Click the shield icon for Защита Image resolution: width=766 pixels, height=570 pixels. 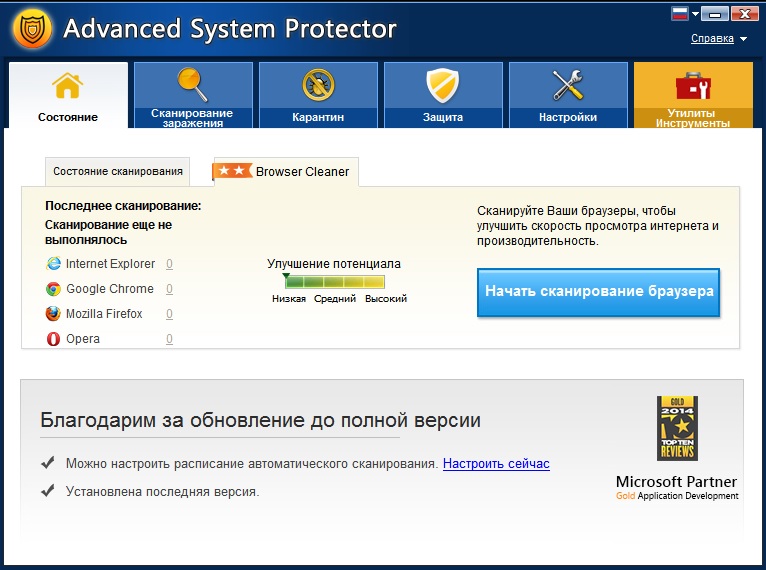443,85
